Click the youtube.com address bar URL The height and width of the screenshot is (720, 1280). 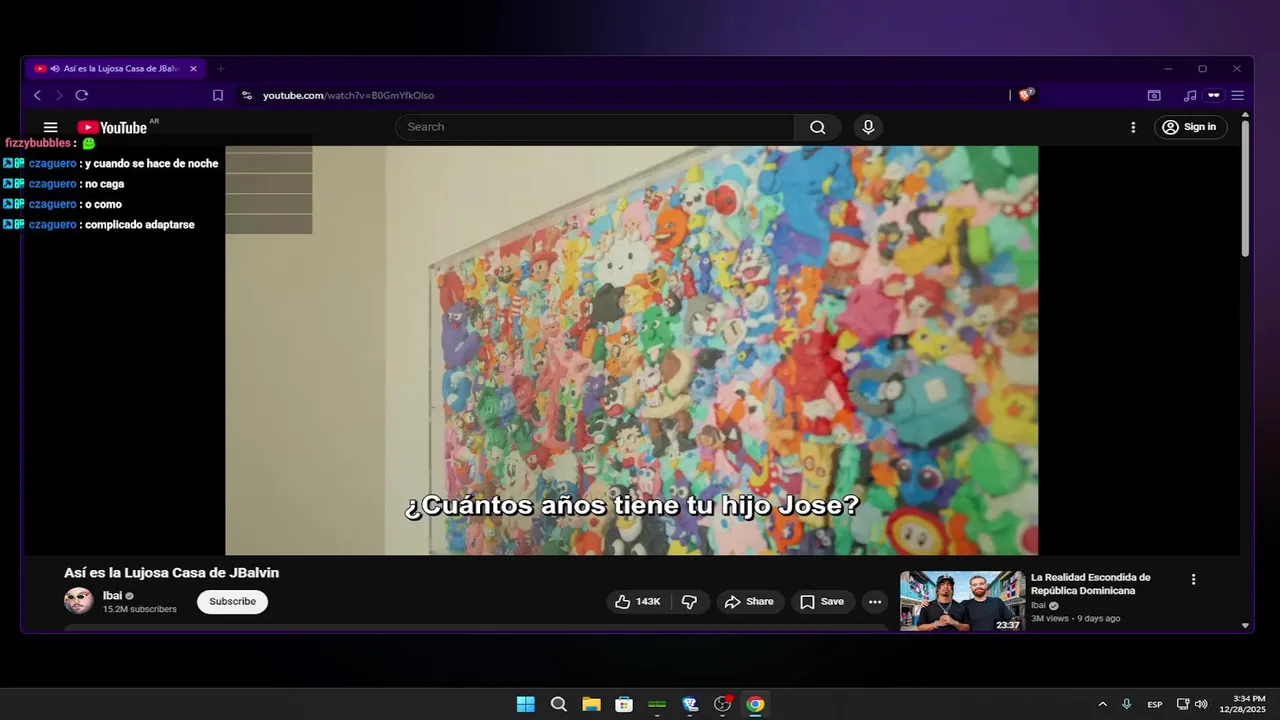(x=348, y=95)
